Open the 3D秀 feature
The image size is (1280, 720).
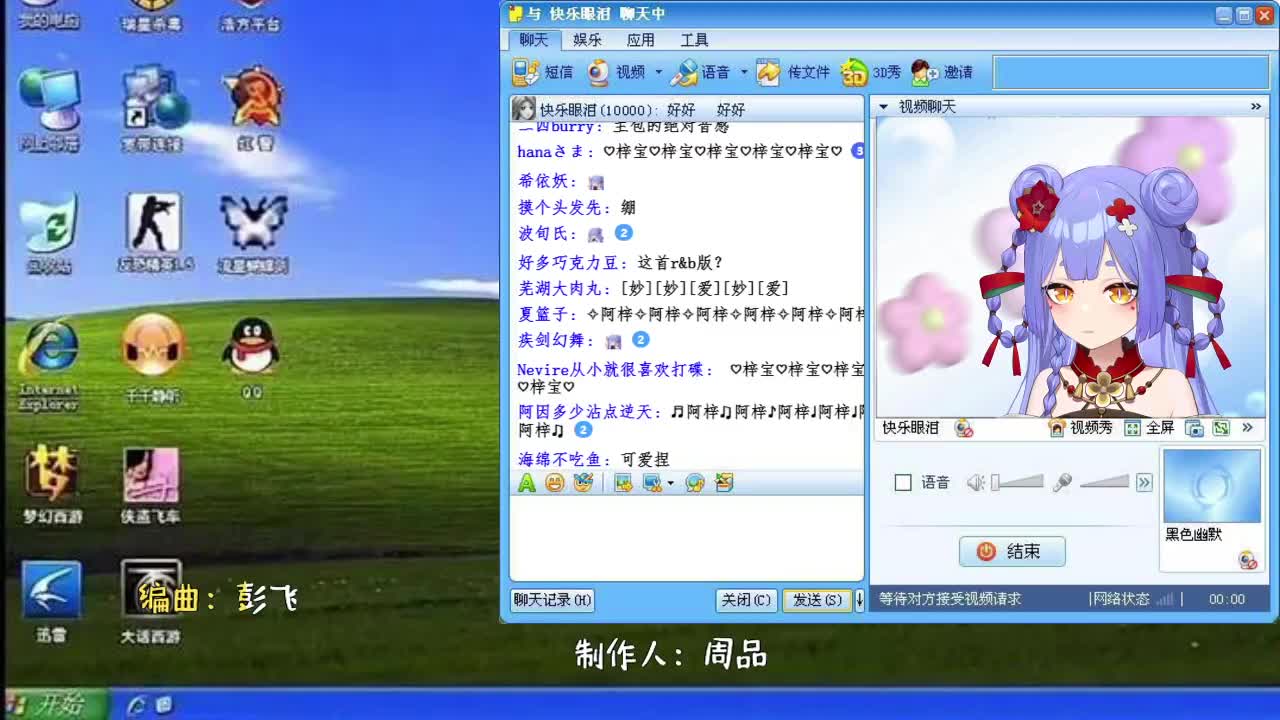click(x=870, y=72)
